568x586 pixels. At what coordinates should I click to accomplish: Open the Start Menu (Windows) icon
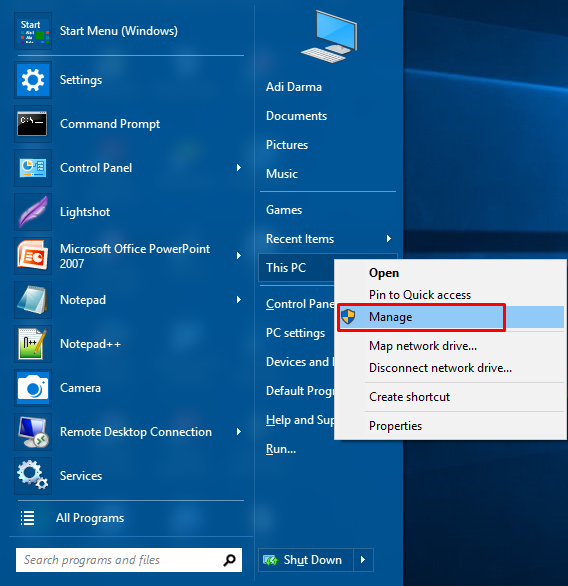point(33,31)
